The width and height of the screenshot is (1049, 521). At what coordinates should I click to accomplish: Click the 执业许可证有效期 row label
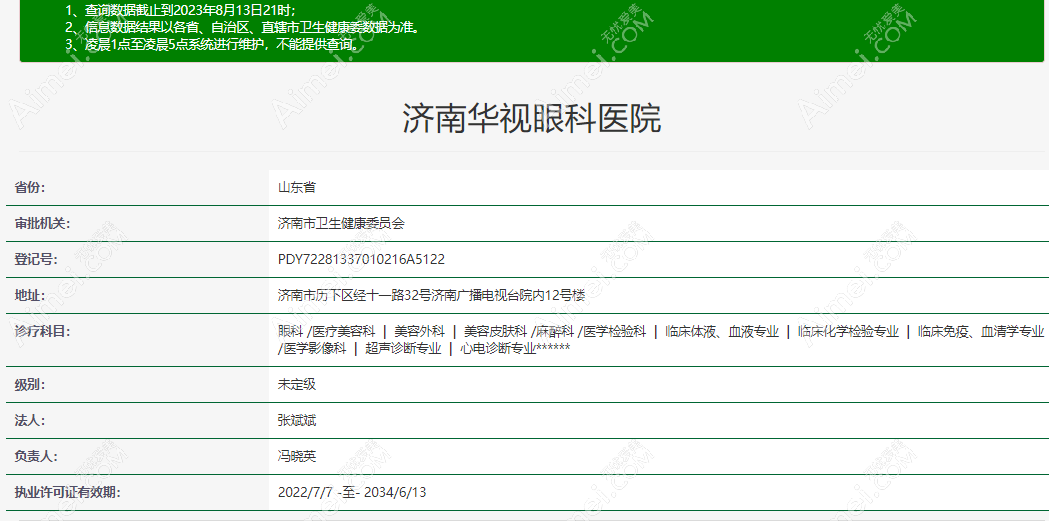click(68, 493)
